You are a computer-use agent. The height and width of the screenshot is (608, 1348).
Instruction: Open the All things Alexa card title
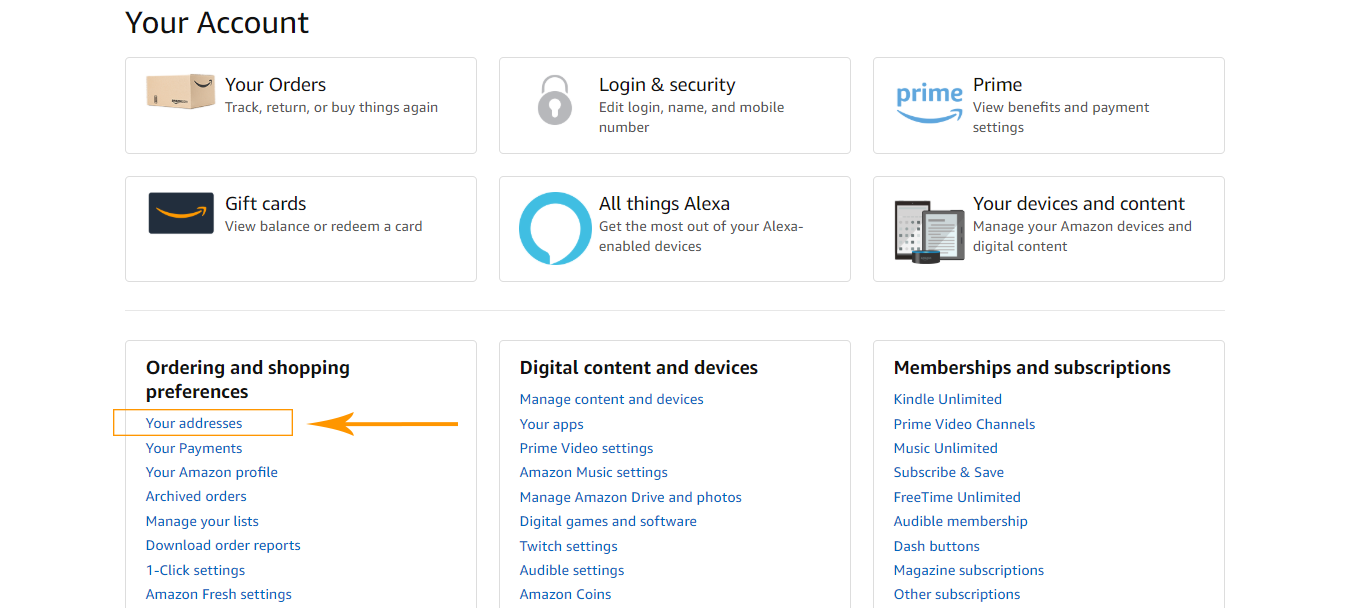(664, 204)
